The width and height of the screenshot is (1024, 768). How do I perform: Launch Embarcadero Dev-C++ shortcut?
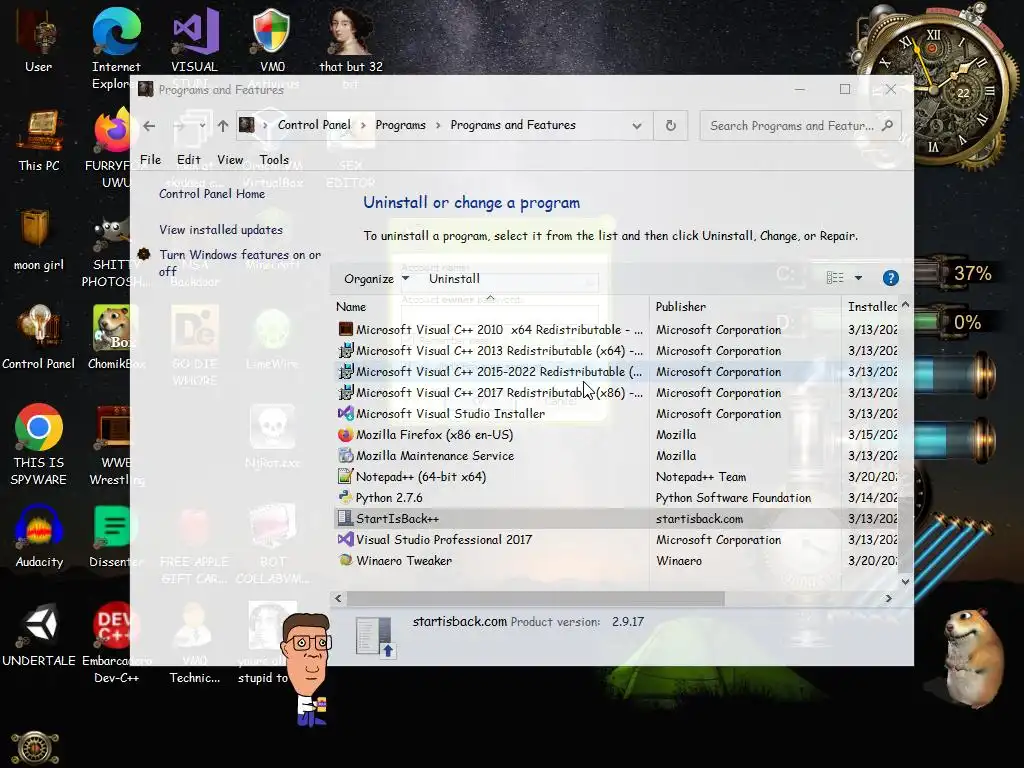(x=116, y=643)
